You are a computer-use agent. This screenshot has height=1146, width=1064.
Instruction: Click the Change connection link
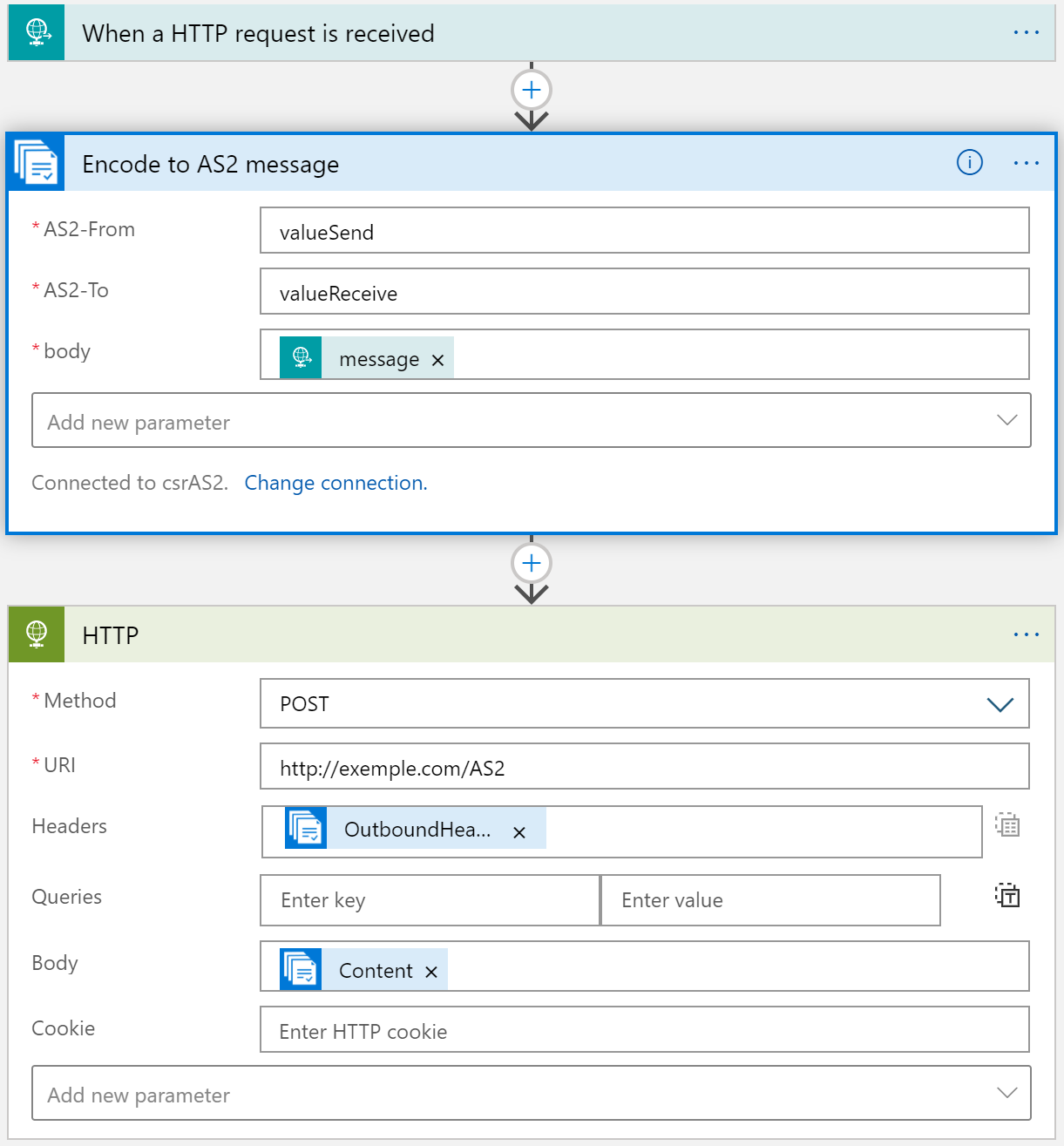pyautogui.click(x=336, y=483)
